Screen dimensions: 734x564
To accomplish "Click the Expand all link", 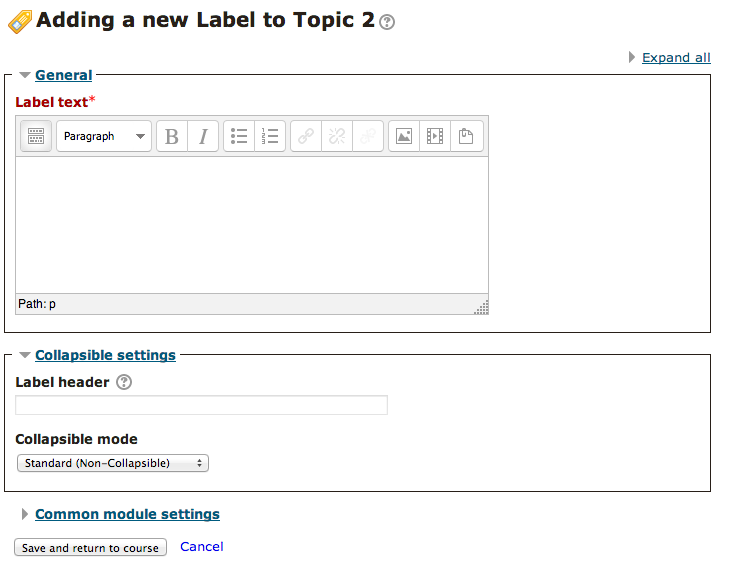I will (676, 58).
